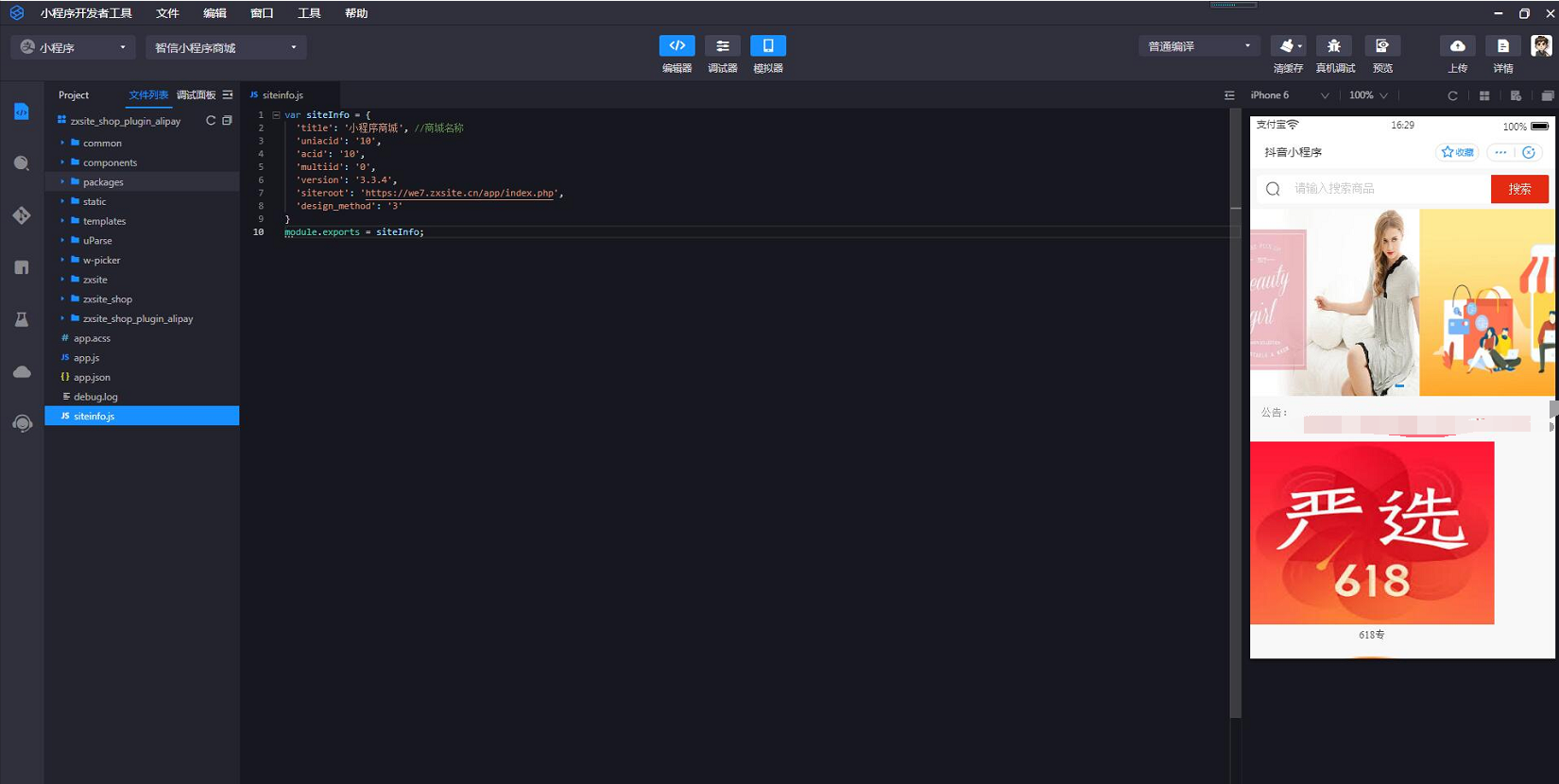Click the siteroot URL in the code
The image size is (1559, 784).
pos(460,193)
